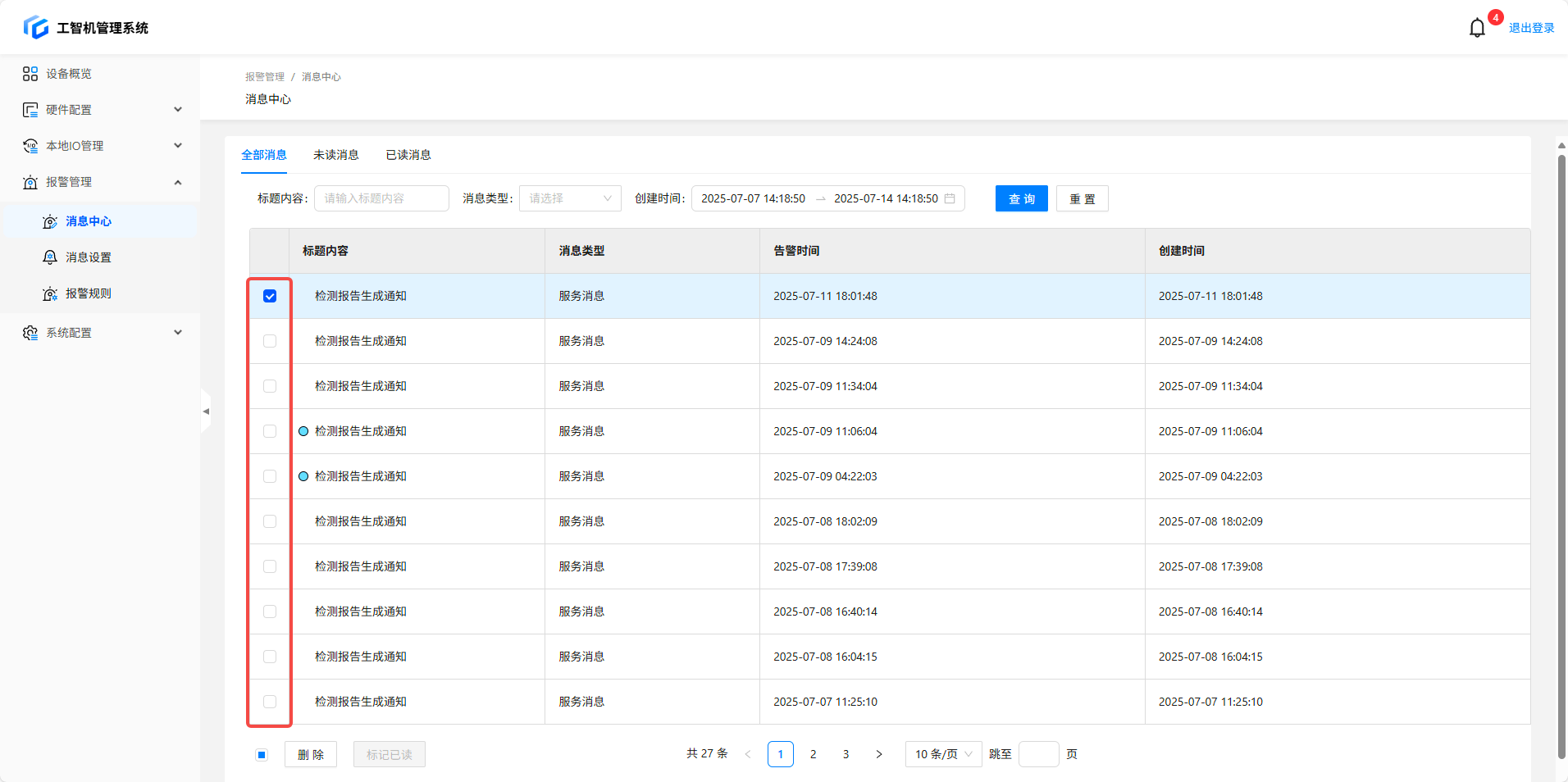Uncheck the 2025-07-11 18:01:48 message row checkbox
This screenshot has width=1568, height=782.
270,296
